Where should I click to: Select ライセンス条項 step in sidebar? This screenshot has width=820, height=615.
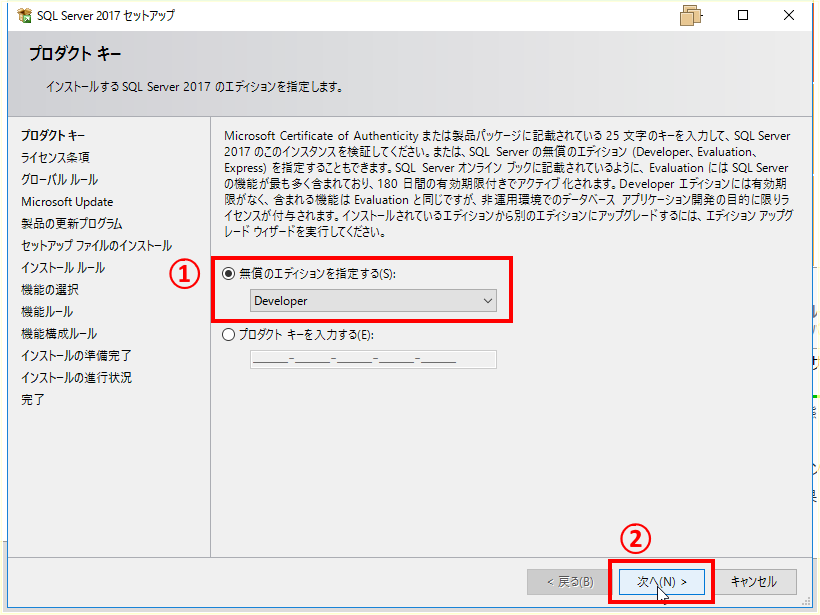point(55,157)
